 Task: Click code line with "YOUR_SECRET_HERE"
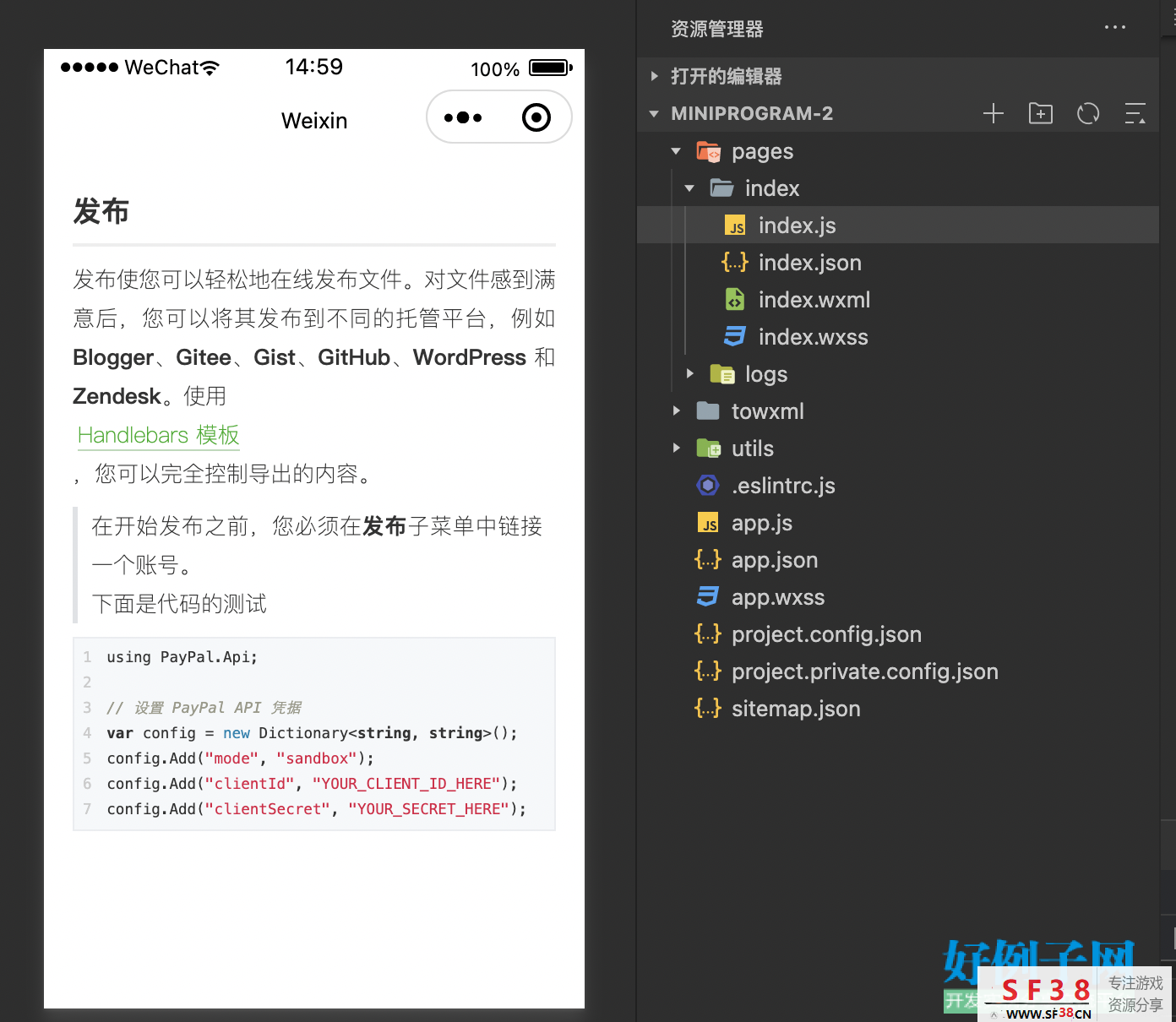click(x=317, y=809)
